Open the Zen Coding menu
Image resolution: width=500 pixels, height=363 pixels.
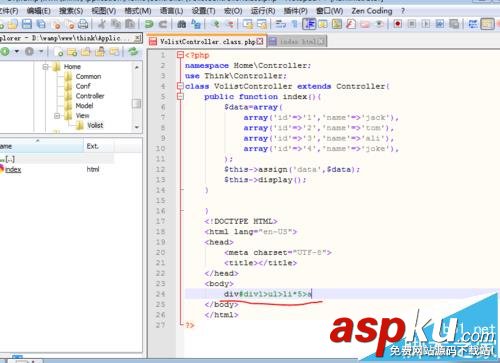(372, 11)
